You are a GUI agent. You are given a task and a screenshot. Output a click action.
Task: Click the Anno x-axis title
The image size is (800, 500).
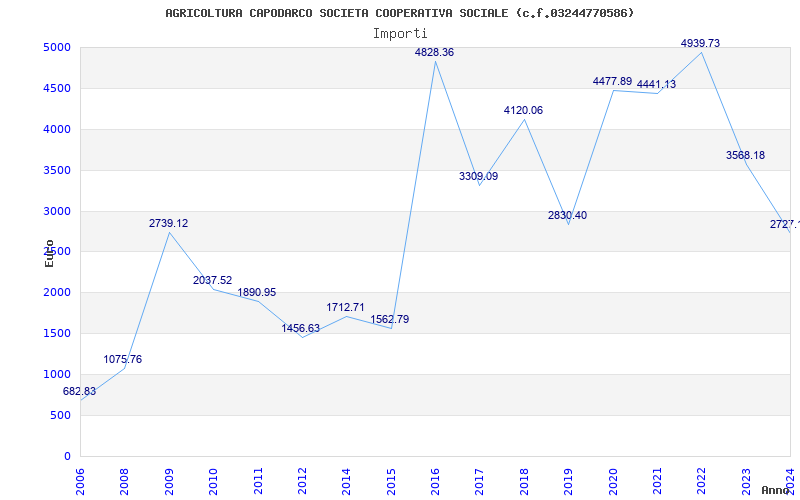coord(776,490)
